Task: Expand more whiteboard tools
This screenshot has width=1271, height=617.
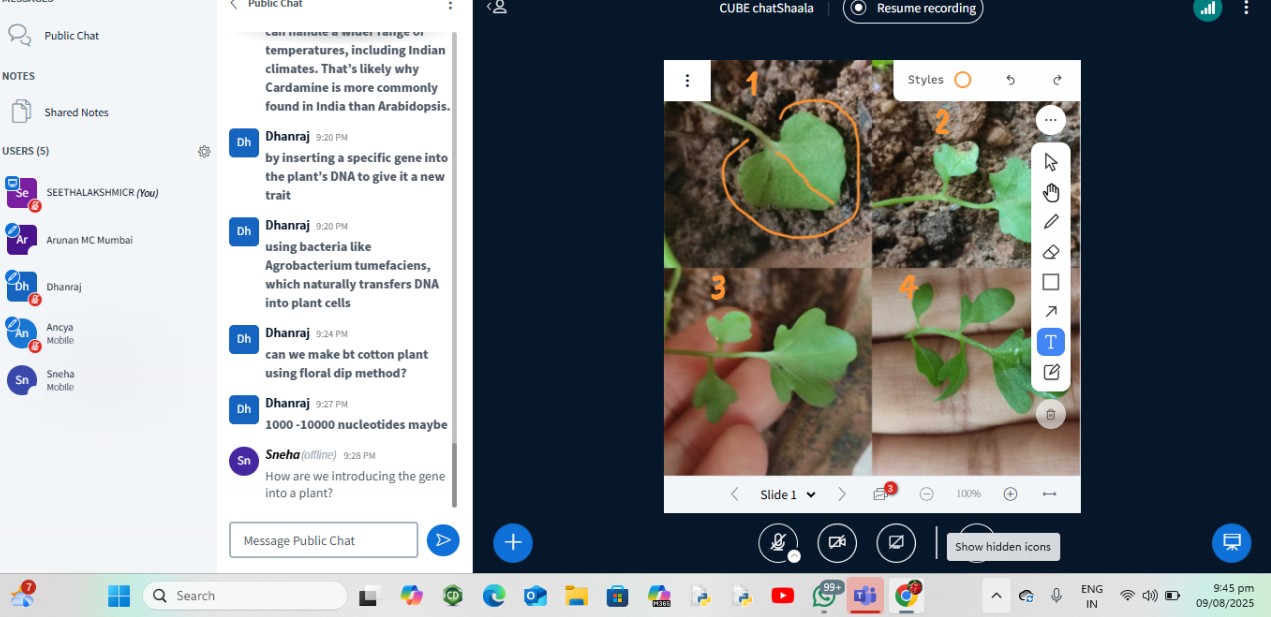Action: (x=1050, y=120)
